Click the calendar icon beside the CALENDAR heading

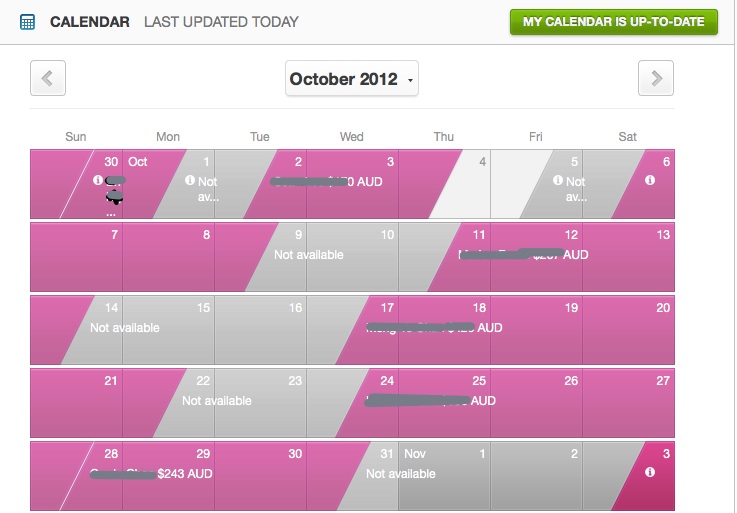point(27,22)
